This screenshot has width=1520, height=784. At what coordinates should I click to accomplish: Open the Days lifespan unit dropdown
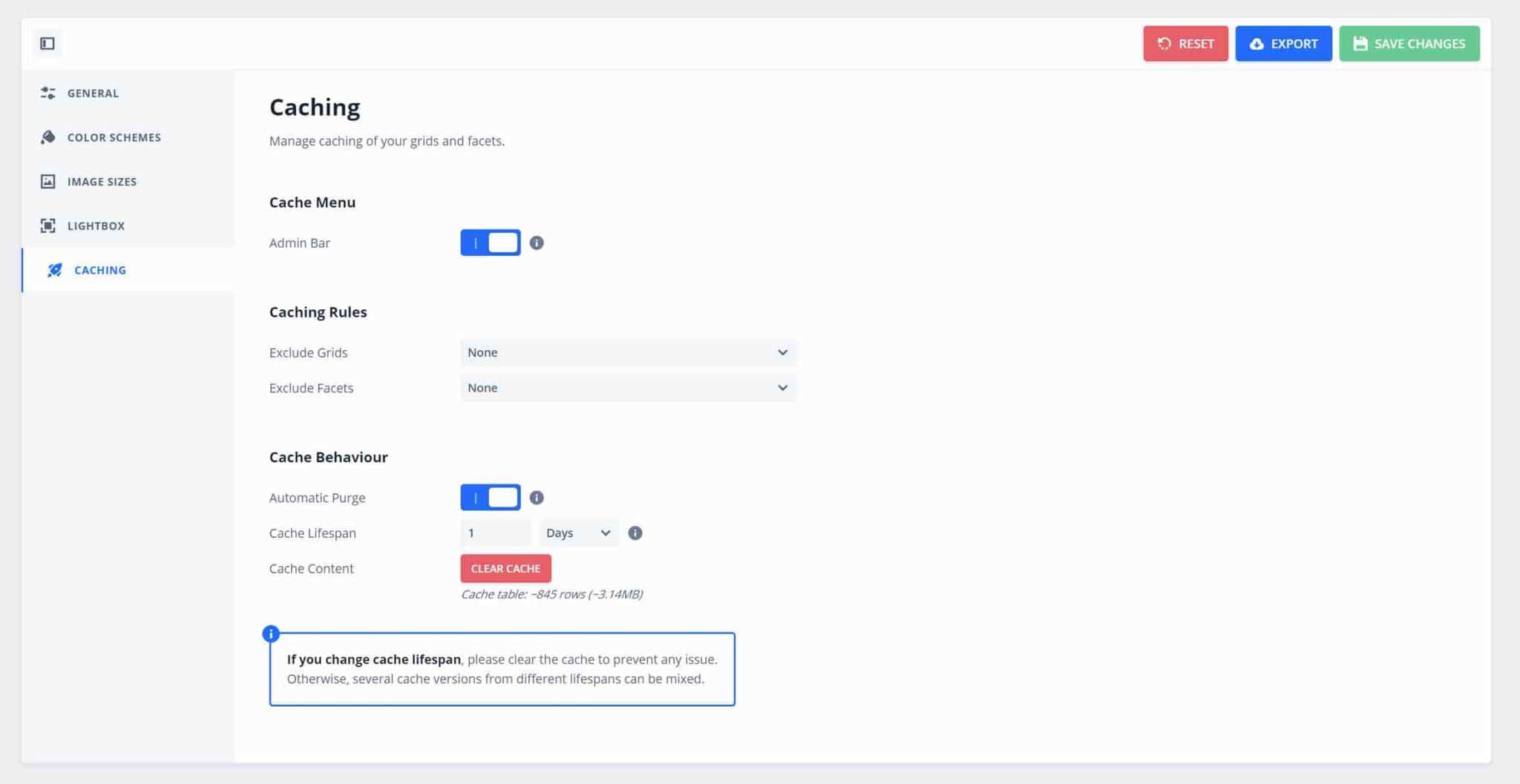pyautogui.click(x=579, y=533)
